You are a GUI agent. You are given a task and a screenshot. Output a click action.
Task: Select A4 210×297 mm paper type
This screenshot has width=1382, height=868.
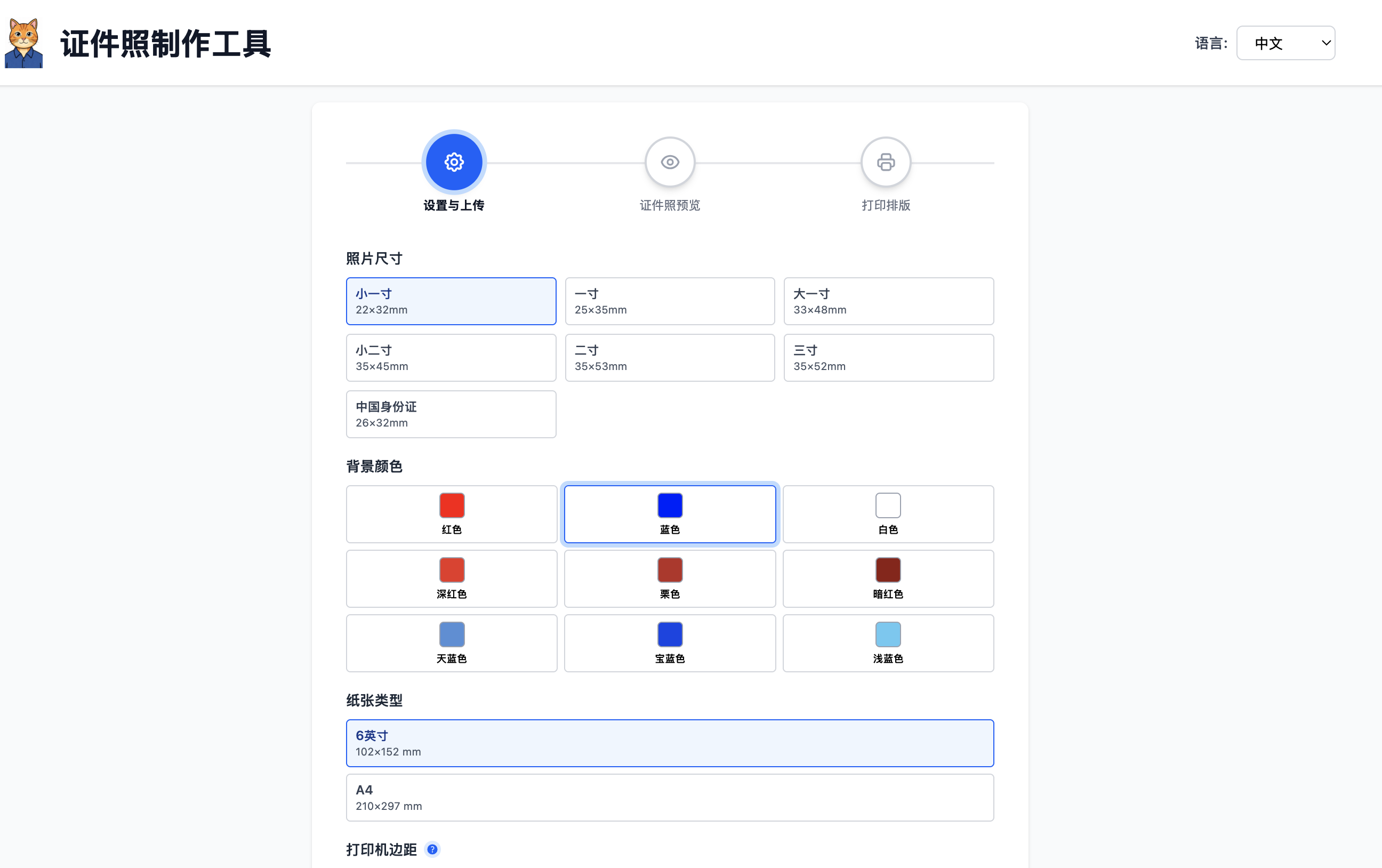click(x=669, y=798)
